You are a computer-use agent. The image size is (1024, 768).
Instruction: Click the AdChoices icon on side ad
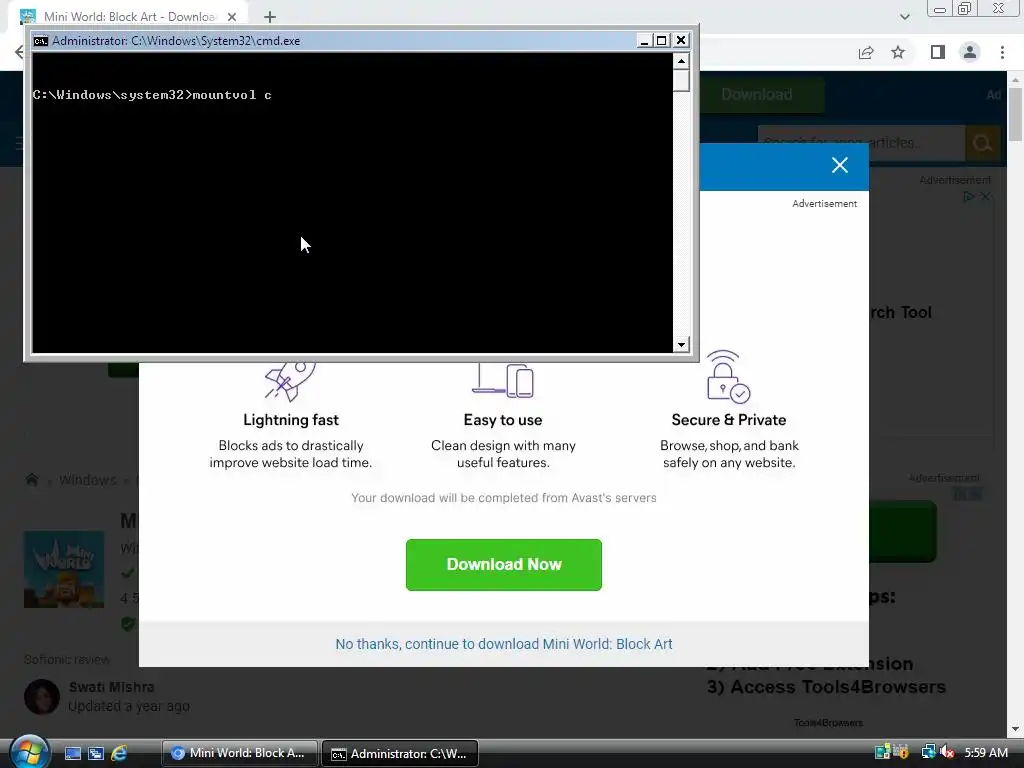pos(969,196)
